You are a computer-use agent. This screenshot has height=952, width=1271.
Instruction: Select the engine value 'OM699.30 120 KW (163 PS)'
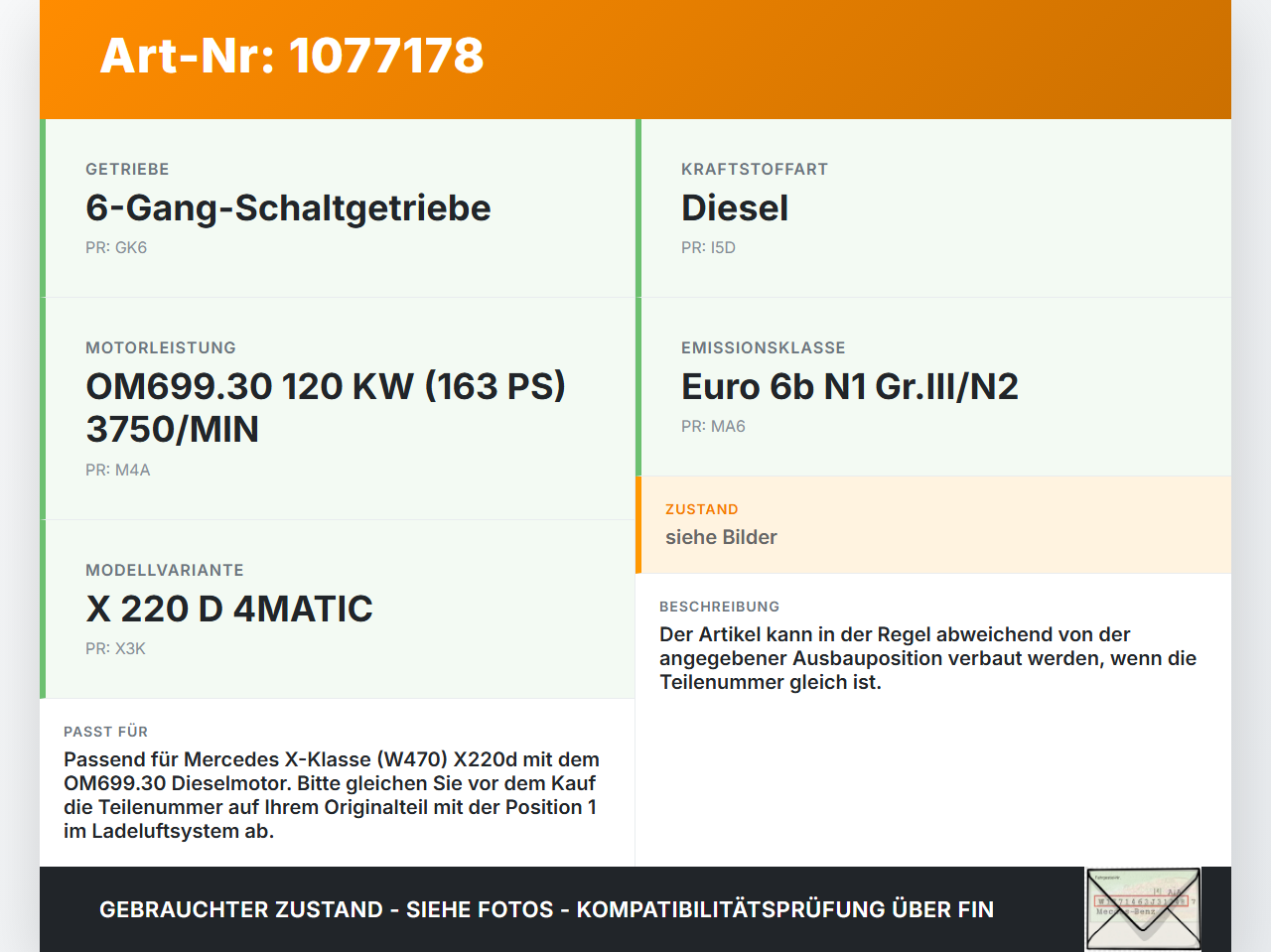[x=326, y=386]
